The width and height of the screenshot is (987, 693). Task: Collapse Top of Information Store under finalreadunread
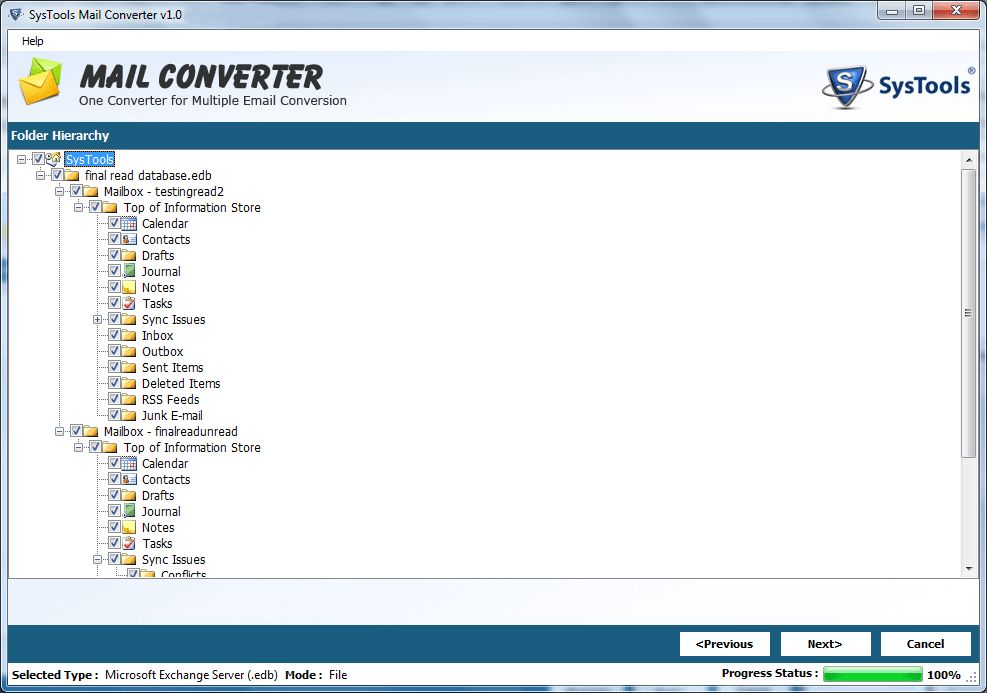tap(78, 448)
